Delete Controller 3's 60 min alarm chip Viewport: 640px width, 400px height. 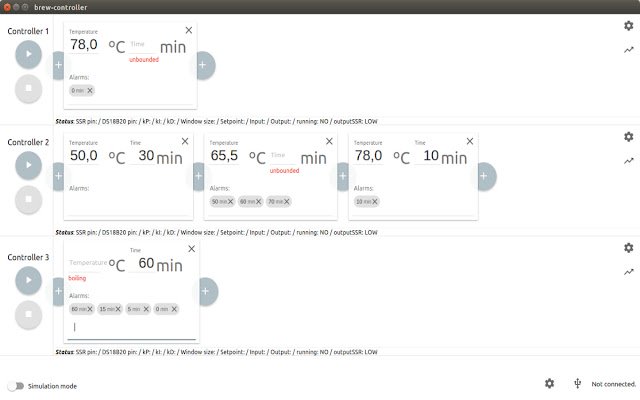[x=90, y=309]
